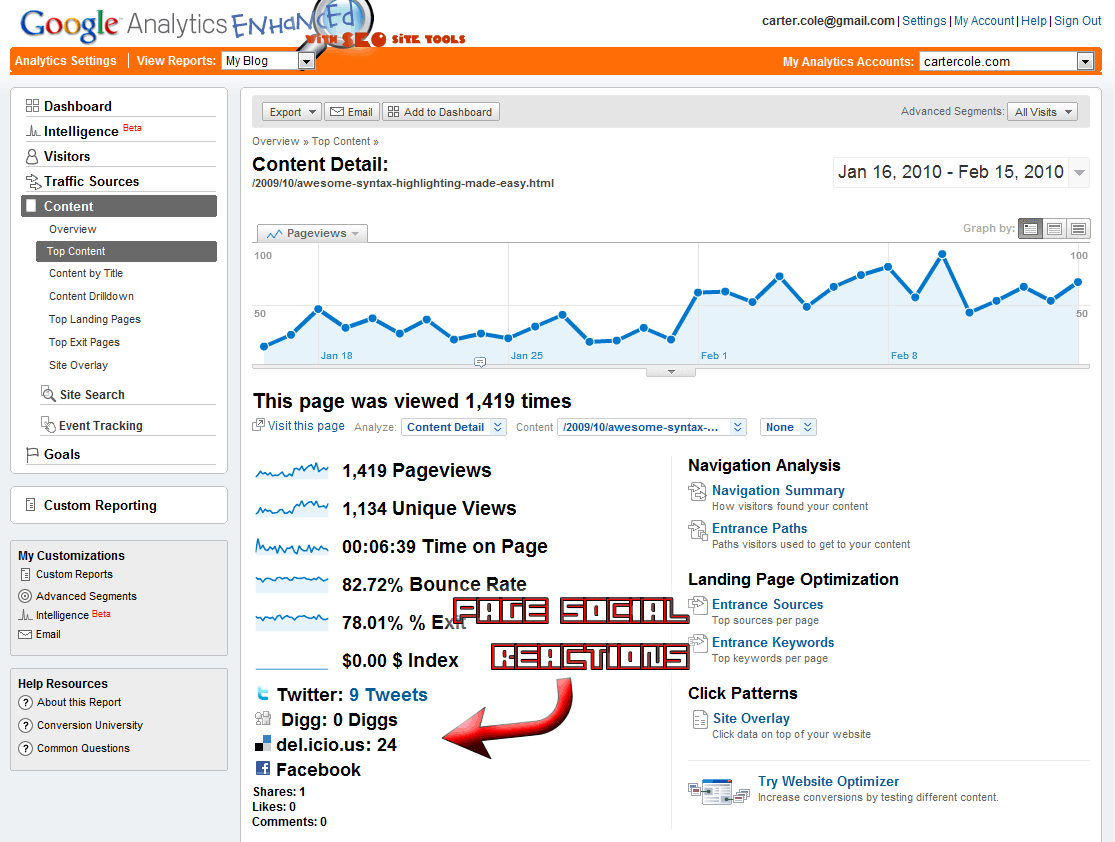
Task: Click the Visitors person icon
Action: [x=32, y=156]
